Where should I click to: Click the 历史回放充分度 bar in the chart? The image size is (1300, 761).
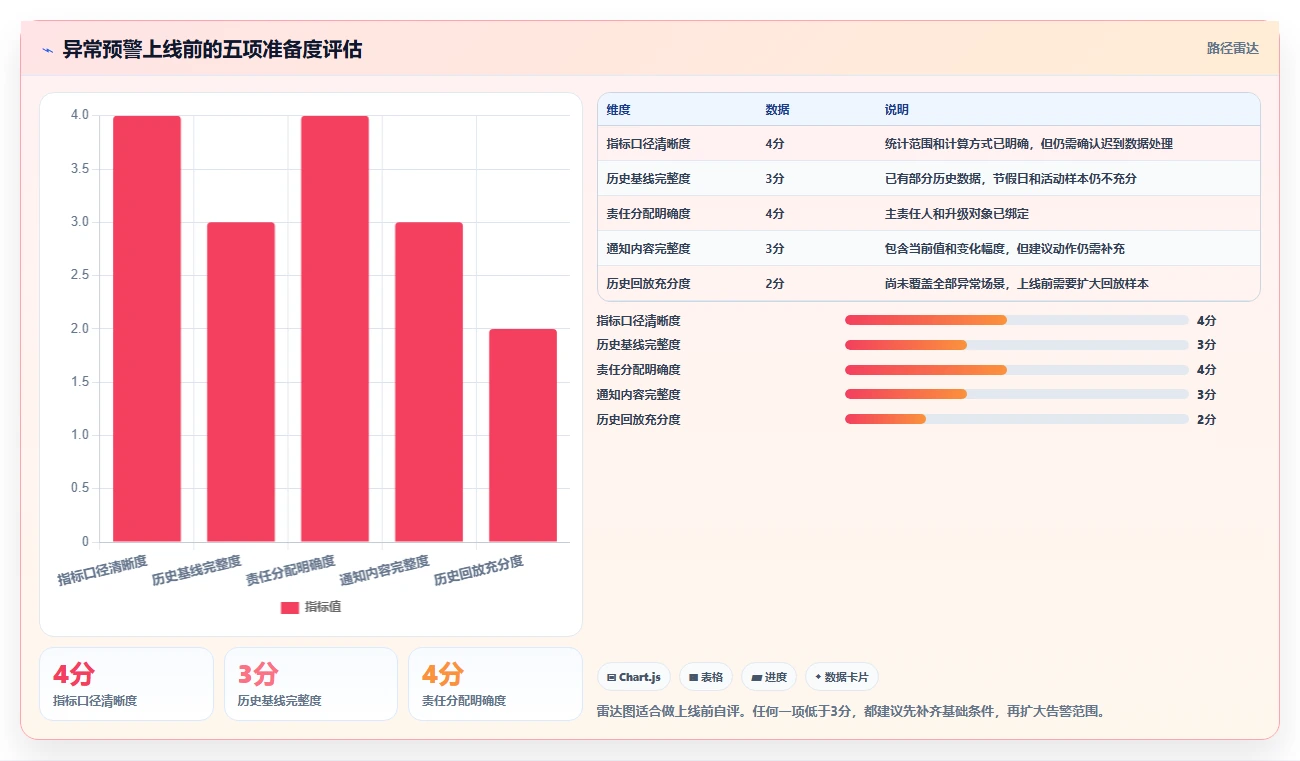523,435
